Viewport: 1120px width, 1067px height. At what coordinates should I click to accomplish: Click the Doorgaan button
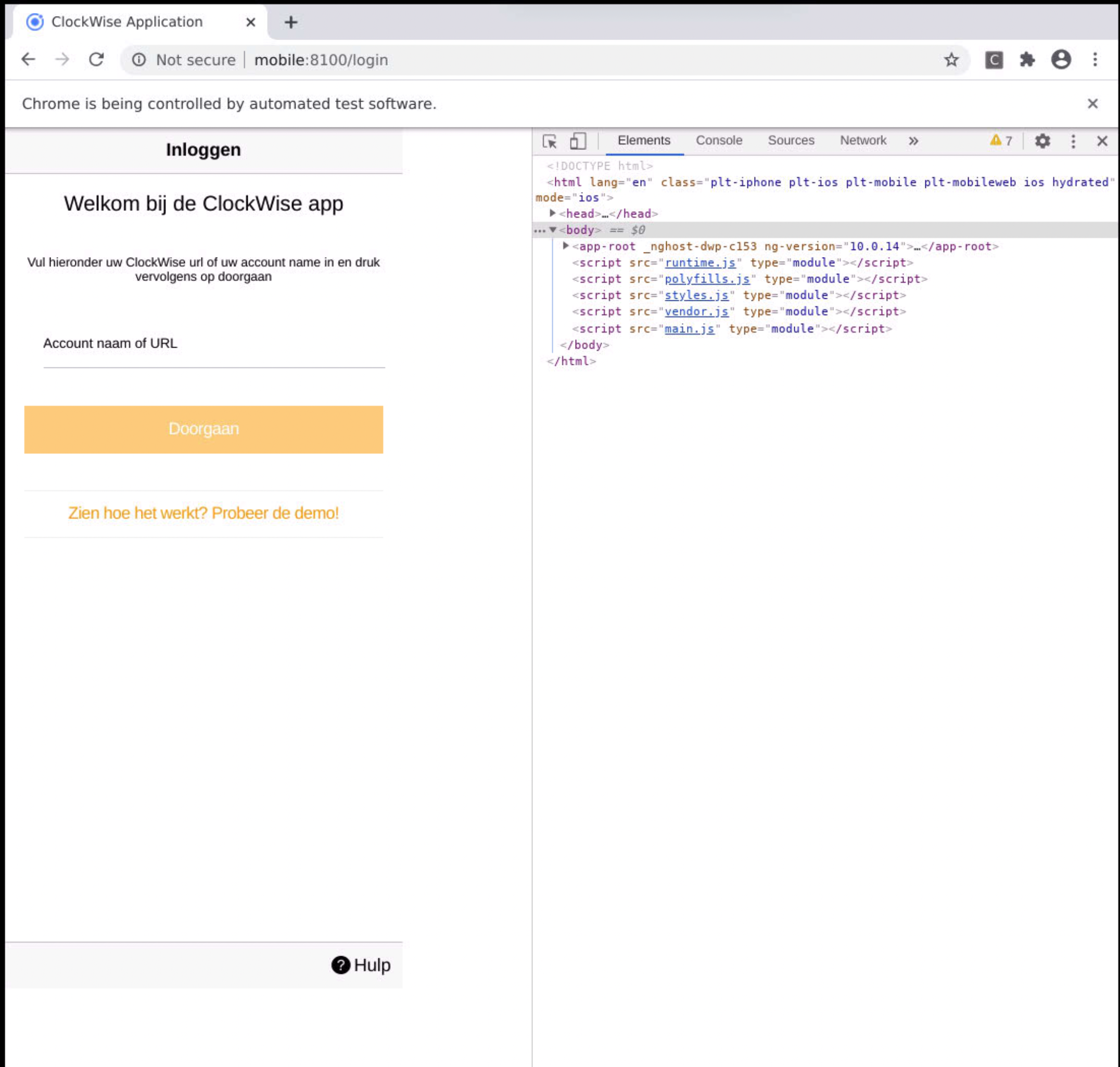point(203,429)
